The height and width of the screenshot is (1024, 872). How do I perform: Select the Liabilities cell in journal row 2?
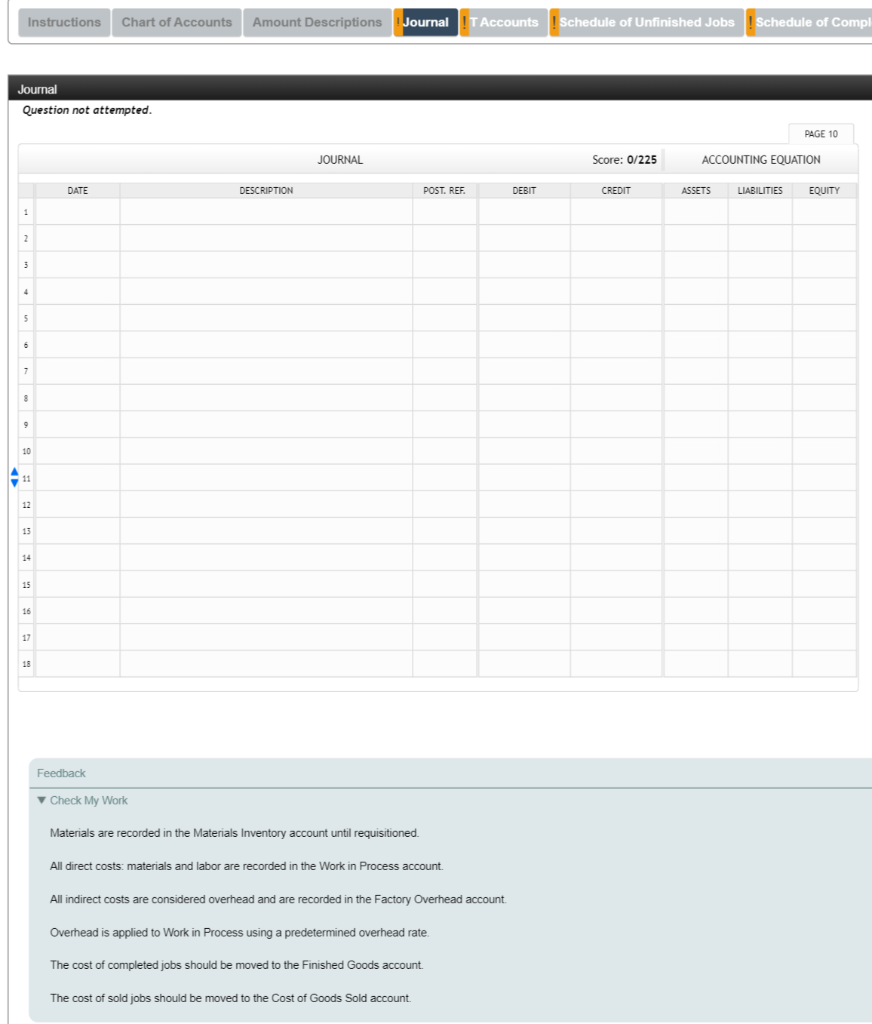[760, 238]
